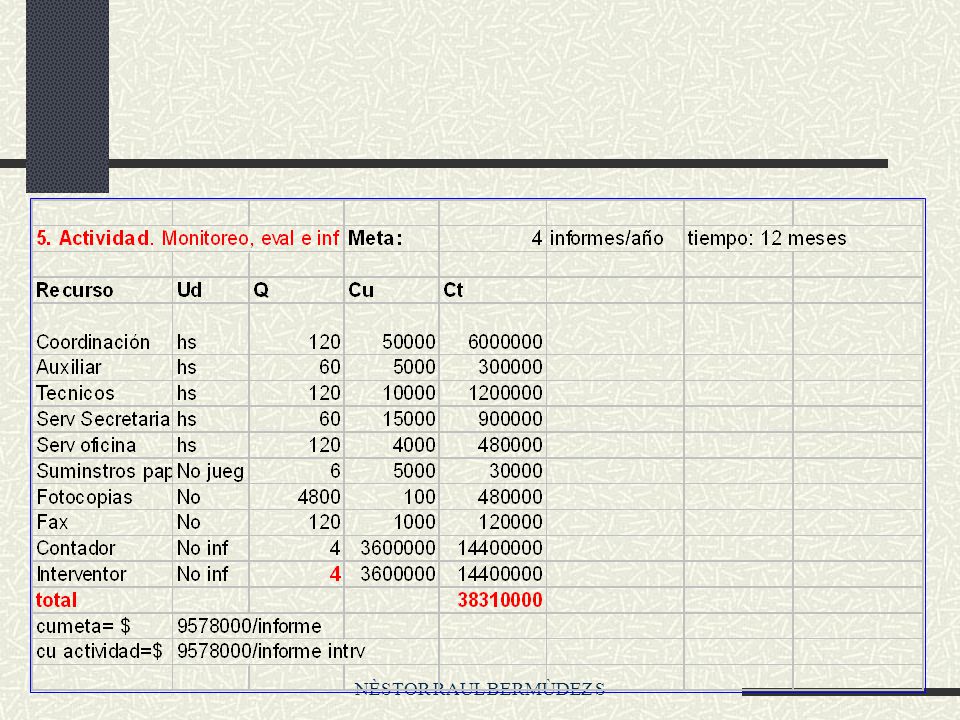960x720 pixels.
Task: Select the 'Q' column header
Action: (261, 290)
